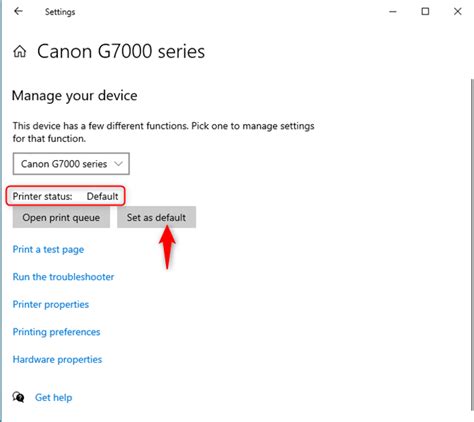Viewport: 474px width, 422px height.
Task: Maximize the Settings window
Action: coord(425,12)
